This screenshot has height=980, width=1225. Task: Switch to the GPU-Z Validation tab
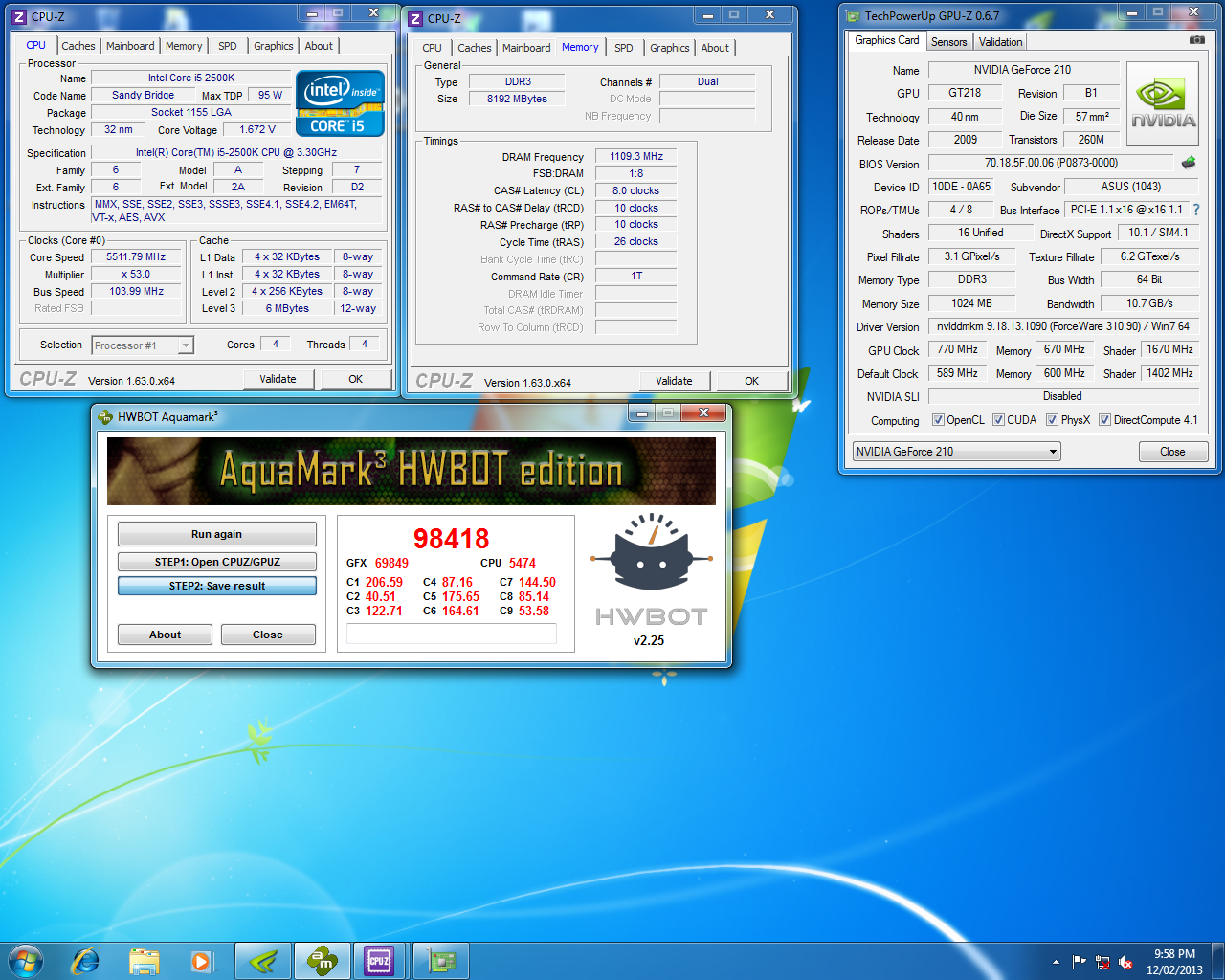(x=1001, y=42)
